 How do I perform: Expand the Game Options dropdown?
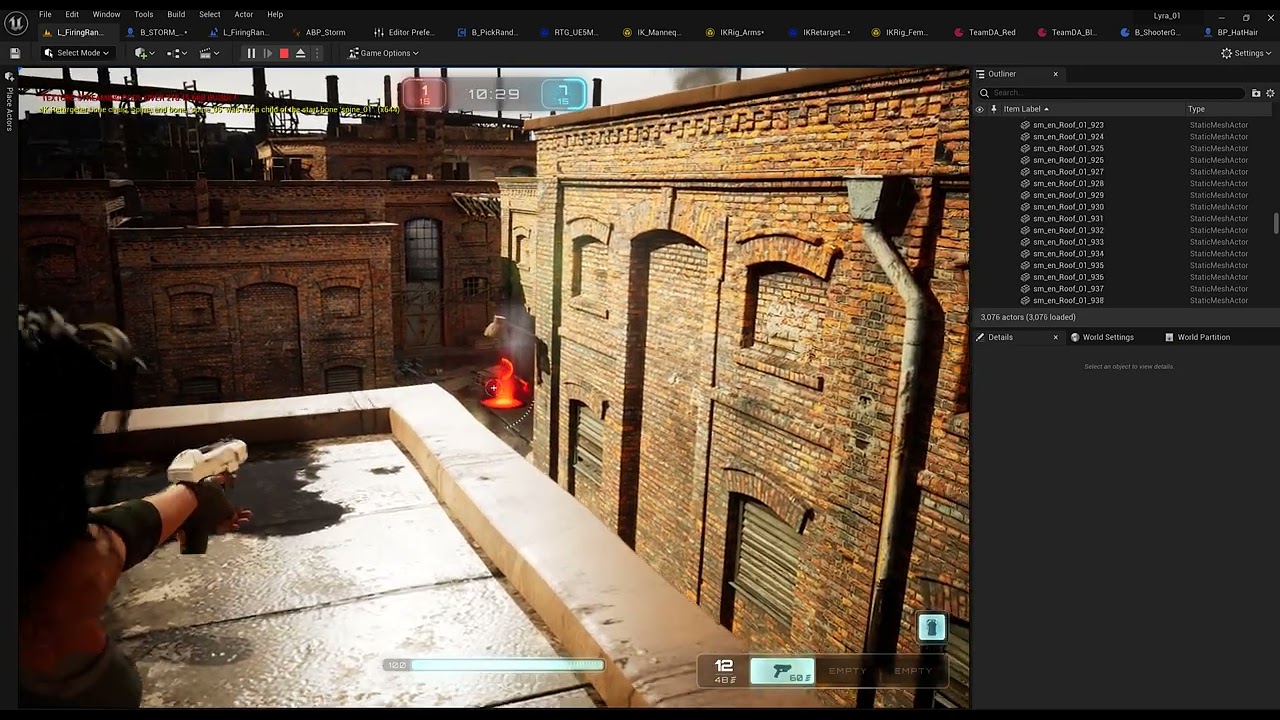[x=383, y=53]
